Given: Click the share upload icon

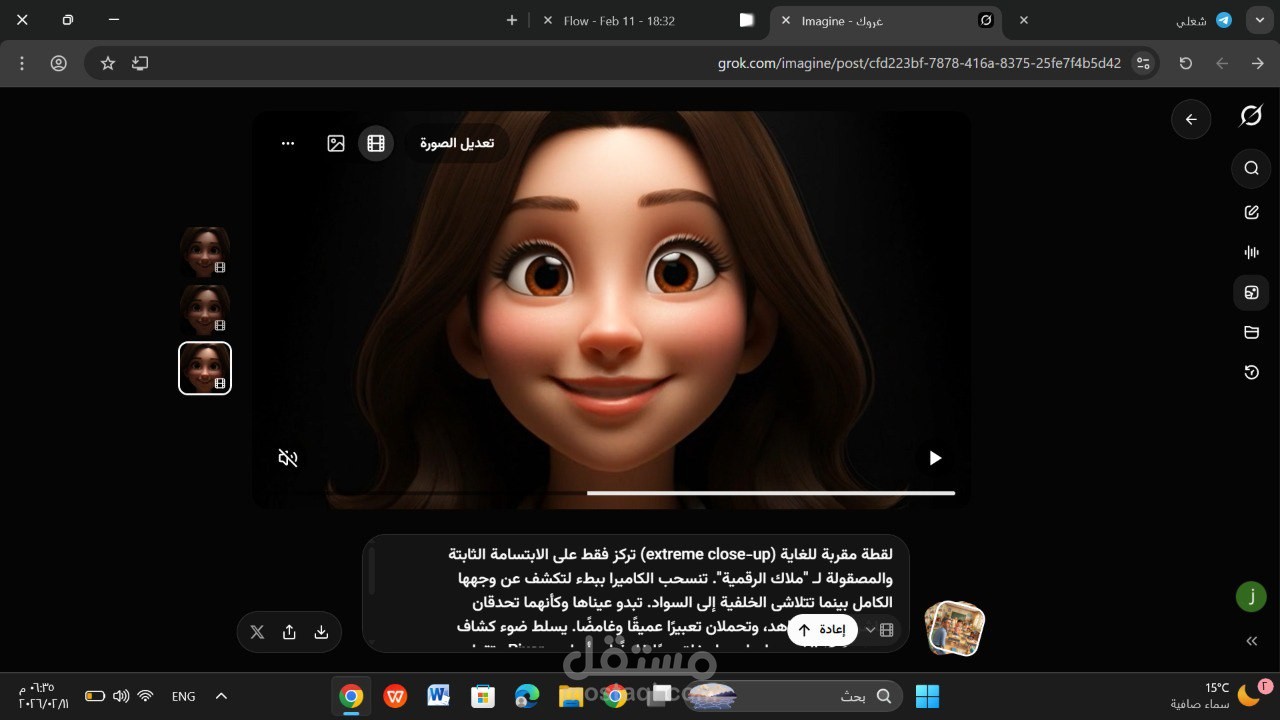Looking at the screenshot, I should (289, 632).
